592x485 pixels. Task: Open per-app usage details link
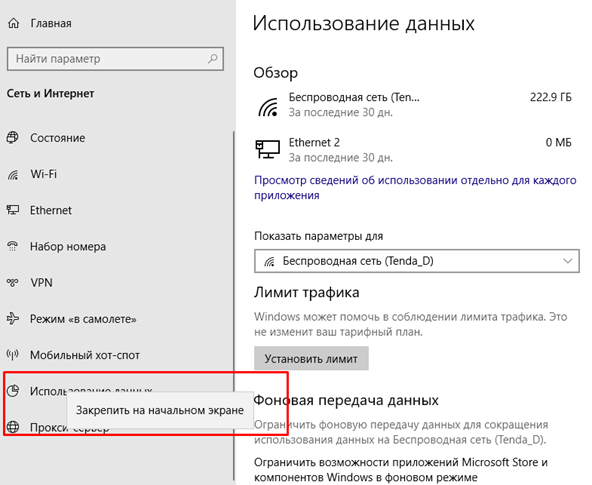click(x=415, y=188)
